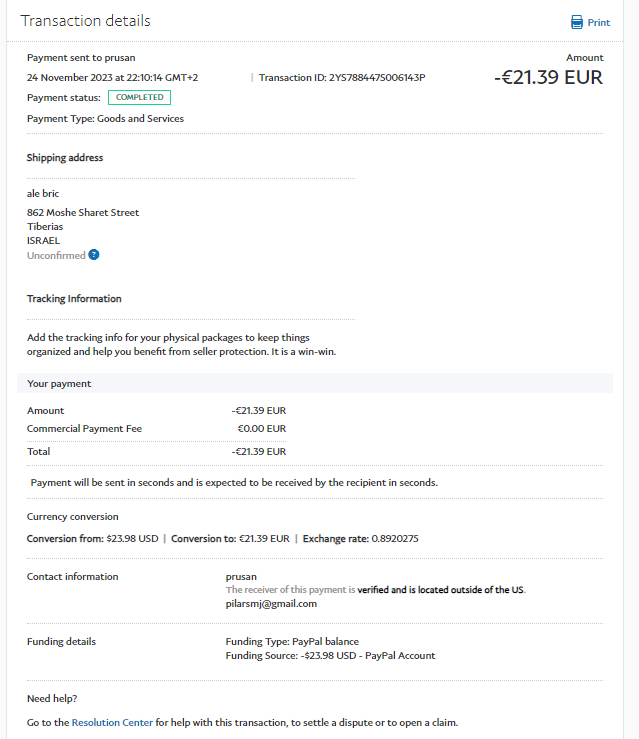Click the 862 Moshe Sharet Street address line
The image size is (639, 739).
pos(83,212)
